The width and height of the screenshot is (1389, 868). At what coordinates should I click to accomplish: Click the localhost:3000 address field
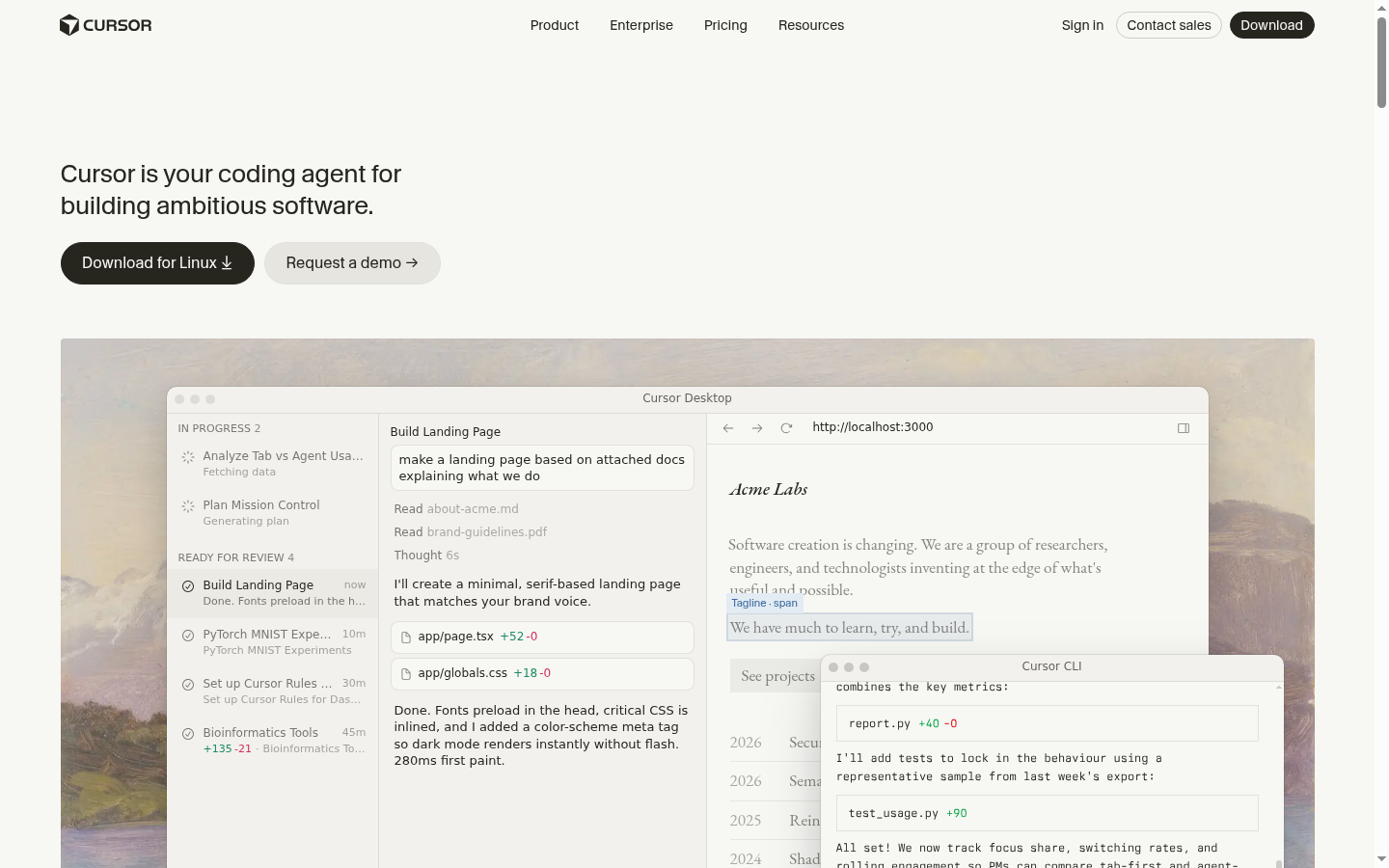click(x=984, y=428)
